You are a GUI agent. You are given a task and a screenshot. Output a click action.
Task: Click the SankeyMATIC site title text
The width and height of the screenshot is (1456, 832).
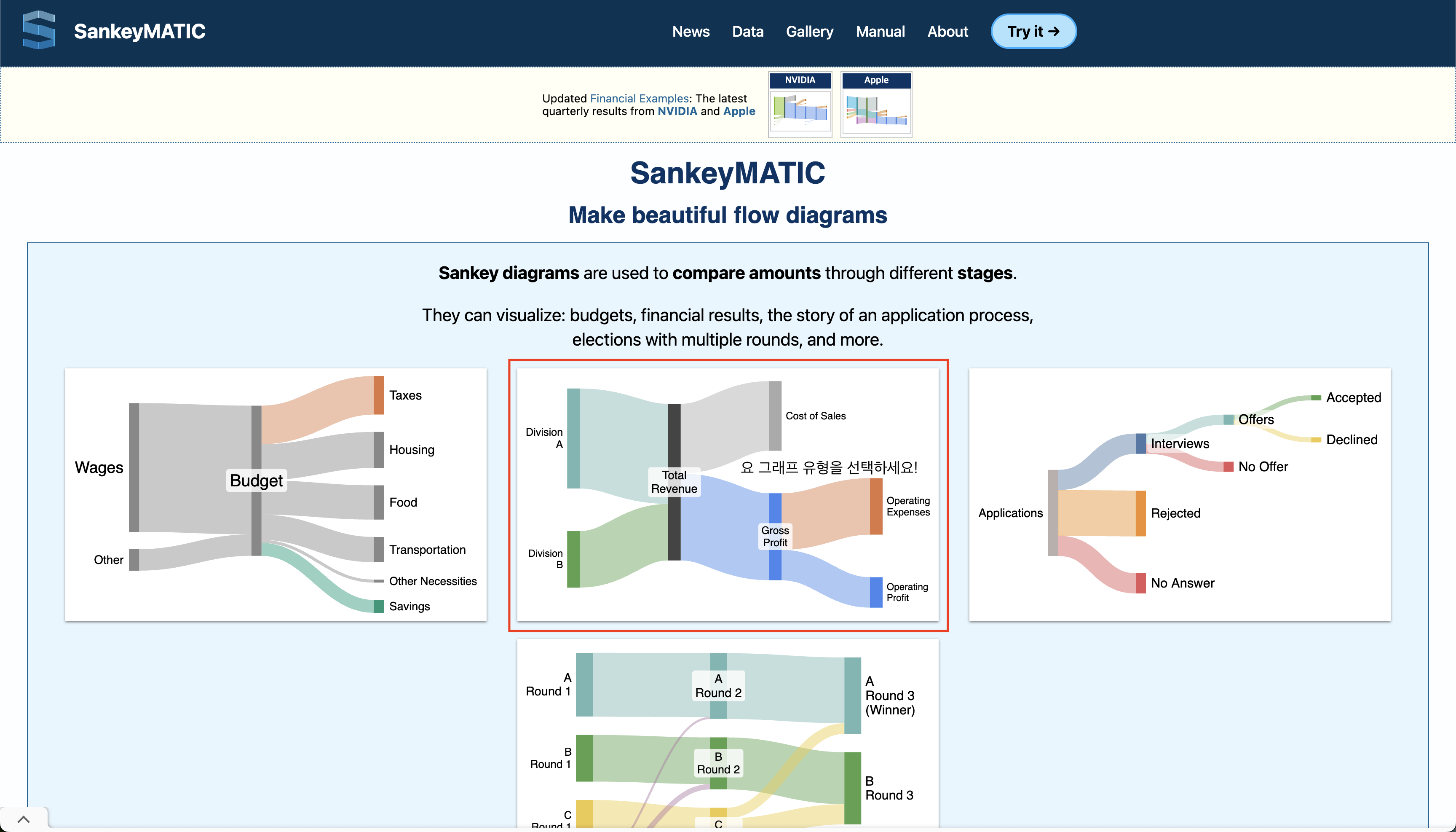139,32
